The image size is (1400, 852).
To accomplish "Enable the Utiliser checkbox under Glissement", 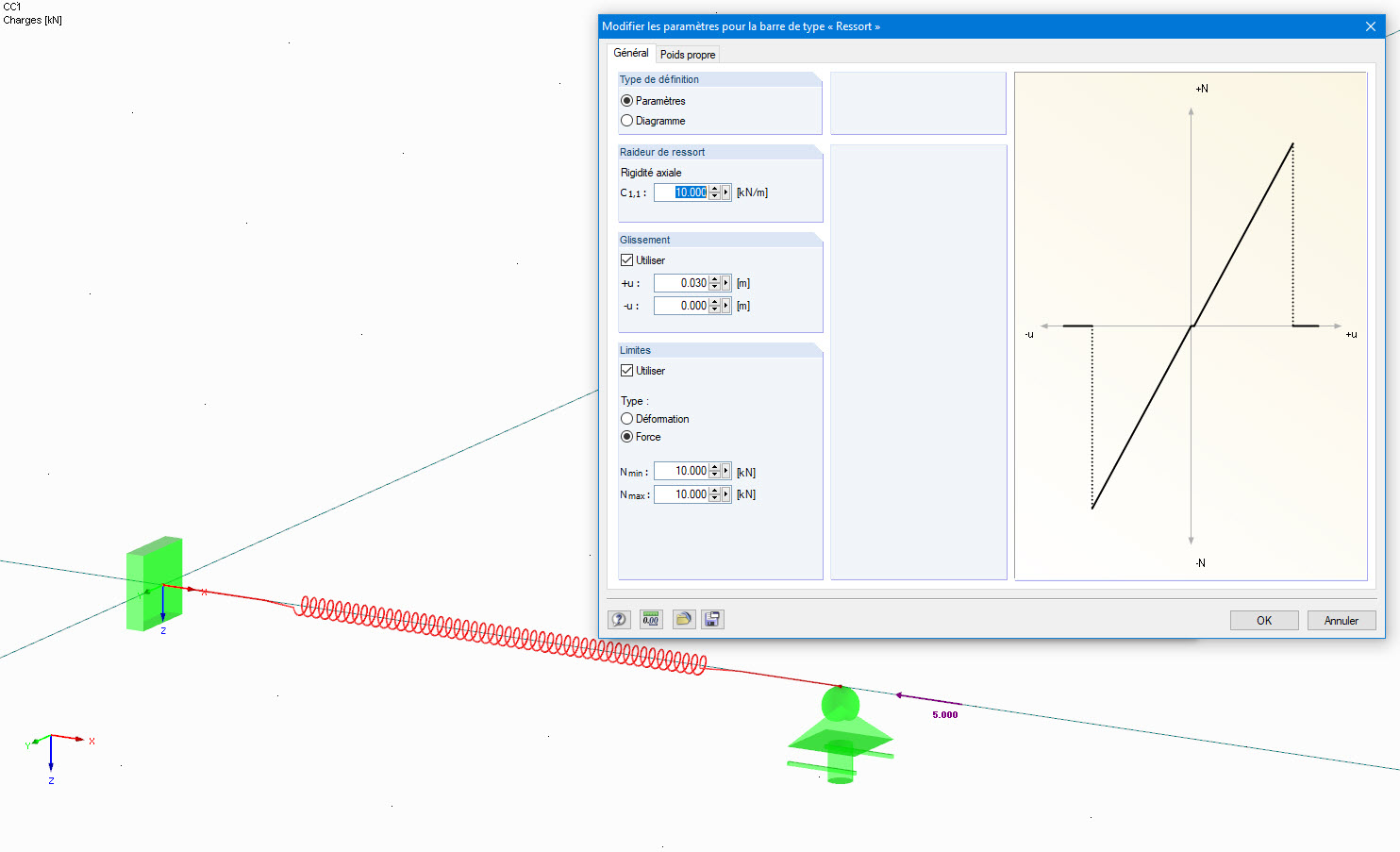I will (627, 259).
